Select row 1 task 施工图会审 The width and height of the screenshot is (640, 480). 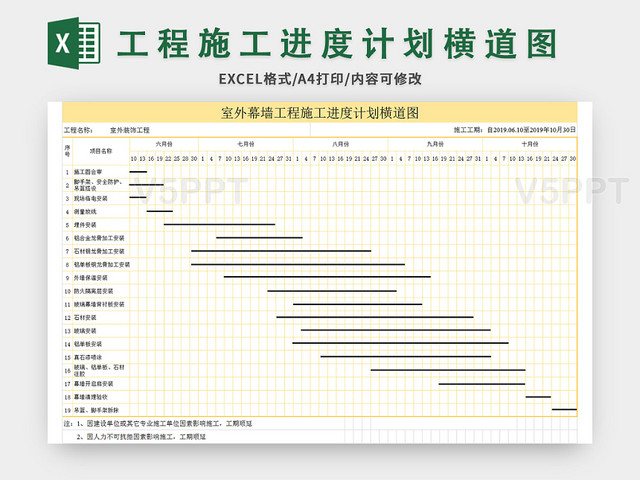click(88, 172)
